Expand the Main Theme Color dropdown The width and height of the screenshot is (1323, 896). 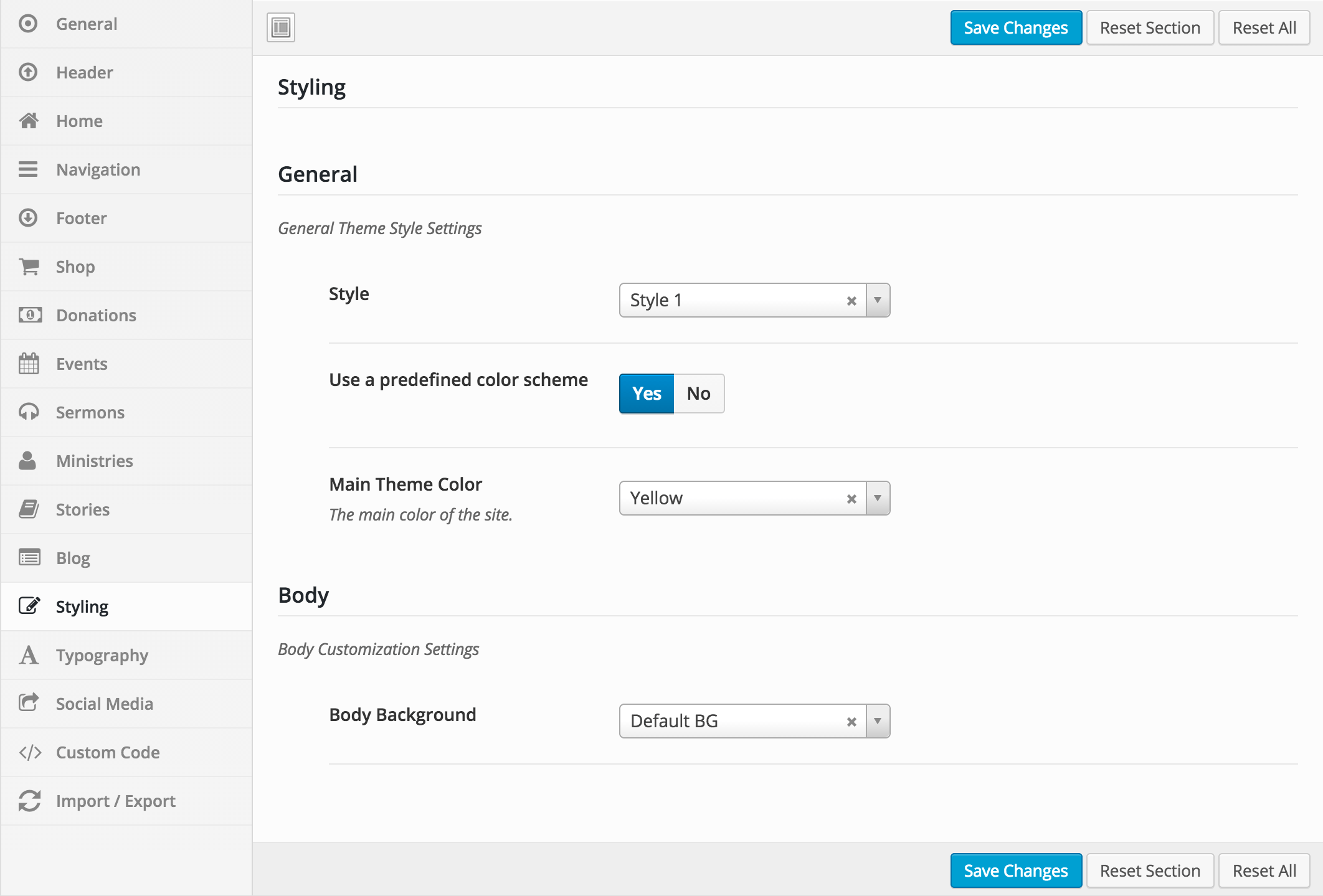tap(878, 498)
